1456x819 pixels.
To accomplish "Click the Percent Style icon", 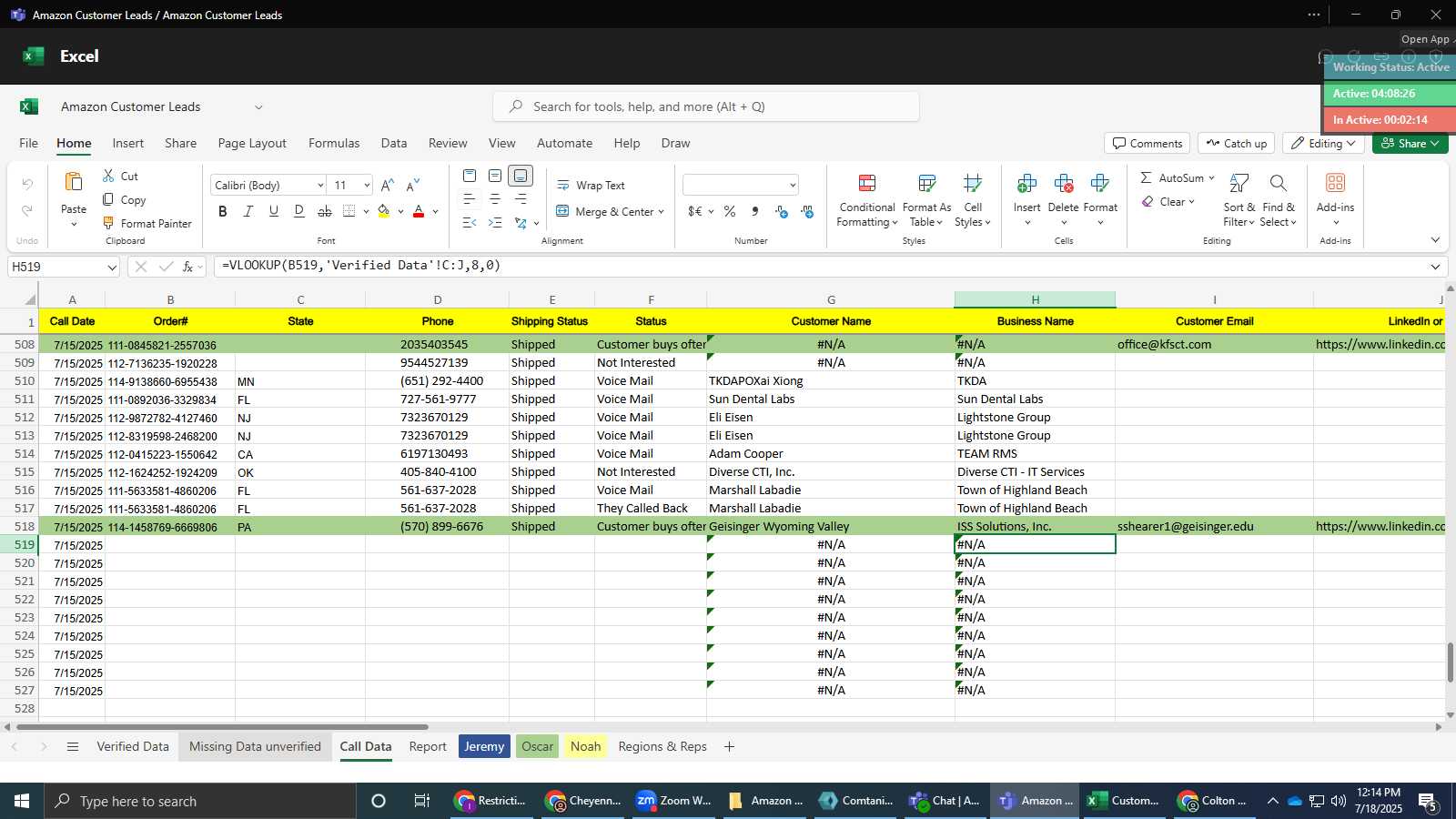I will point(730,211).
